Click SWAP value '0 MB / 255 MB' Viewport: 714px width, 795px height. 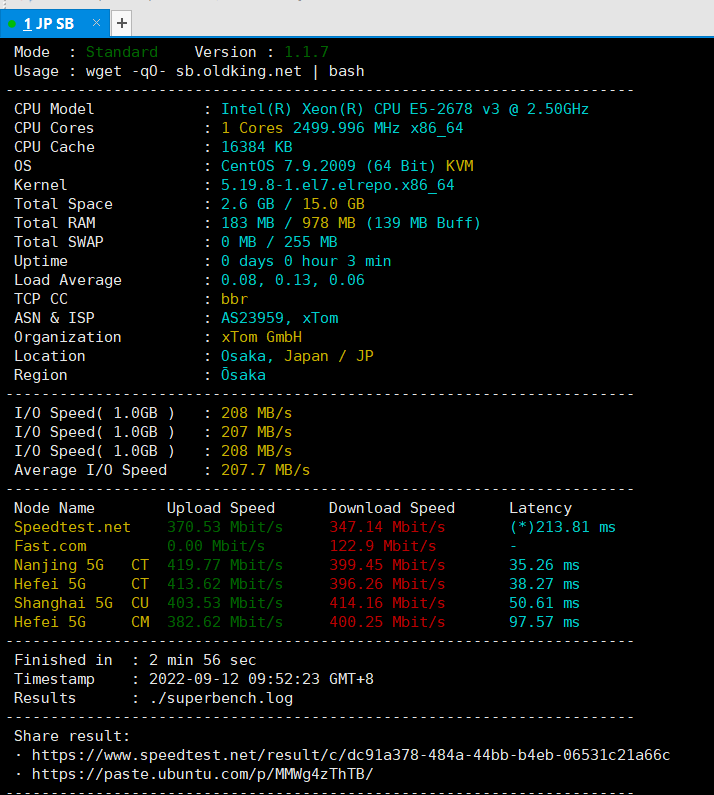[279, 242]
